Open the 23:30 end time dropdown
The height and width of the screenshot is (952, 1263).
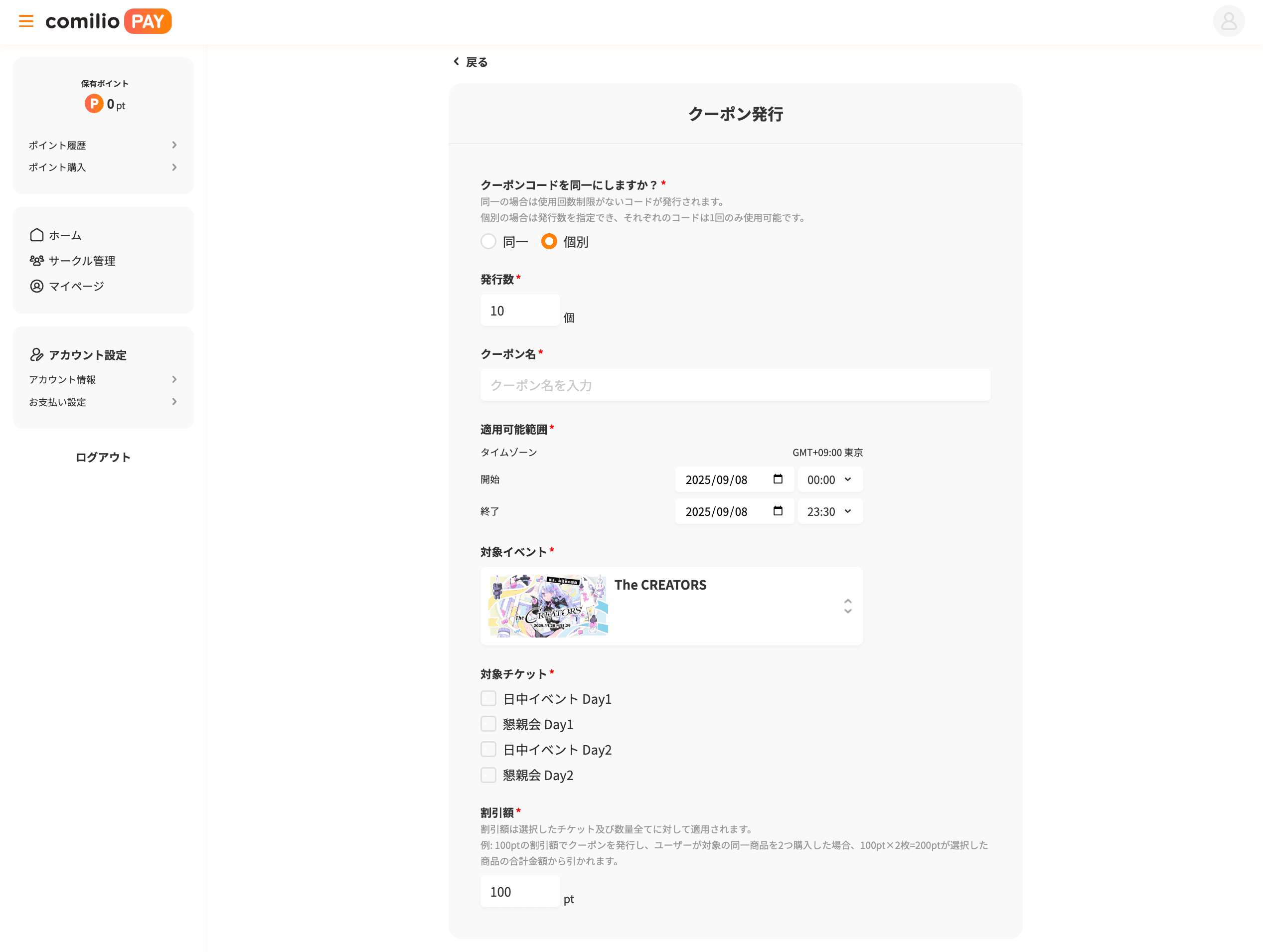pos(830,511)
